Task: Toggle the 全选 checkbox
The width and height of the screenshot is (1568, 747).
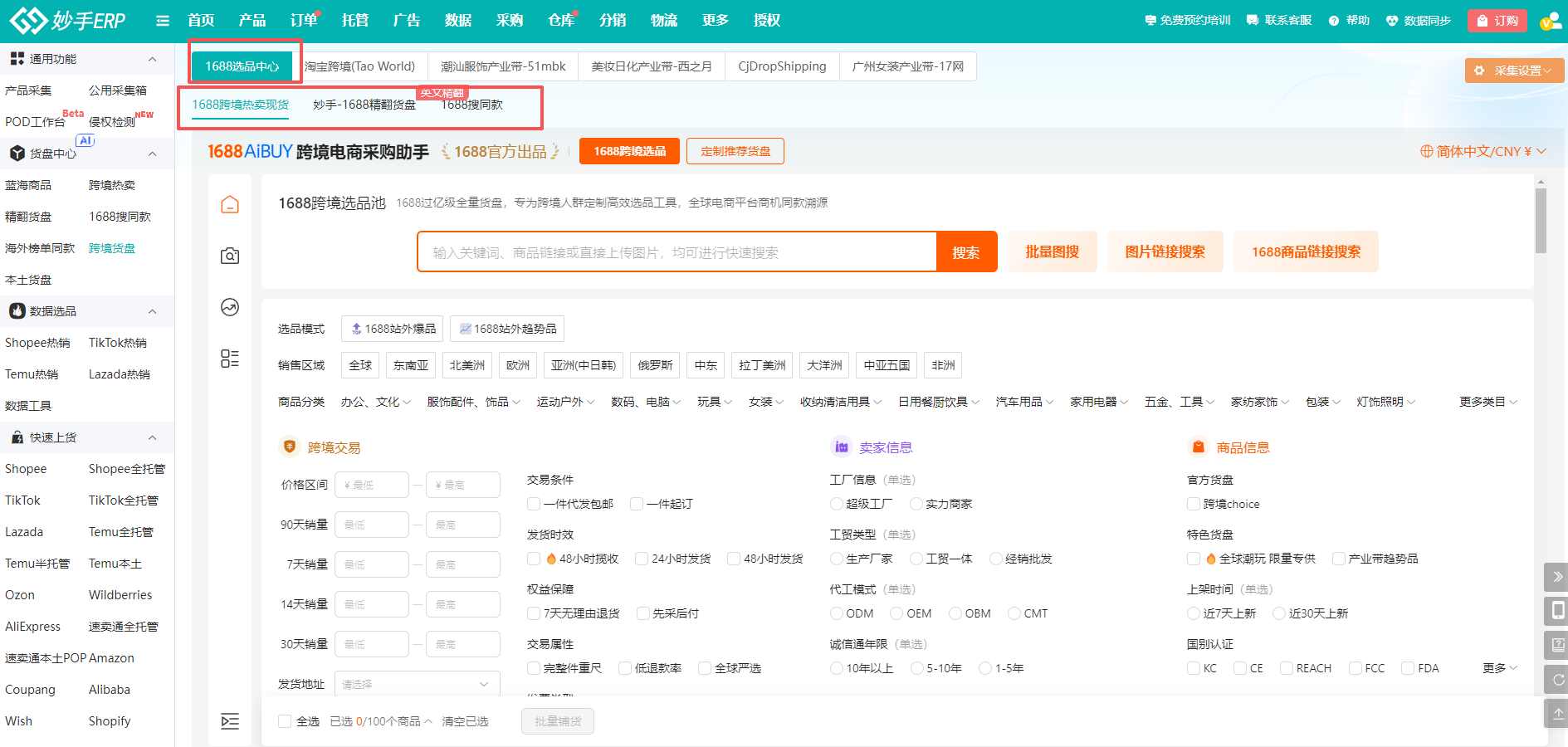Action: pyautogui.click(x=285, y=721)
